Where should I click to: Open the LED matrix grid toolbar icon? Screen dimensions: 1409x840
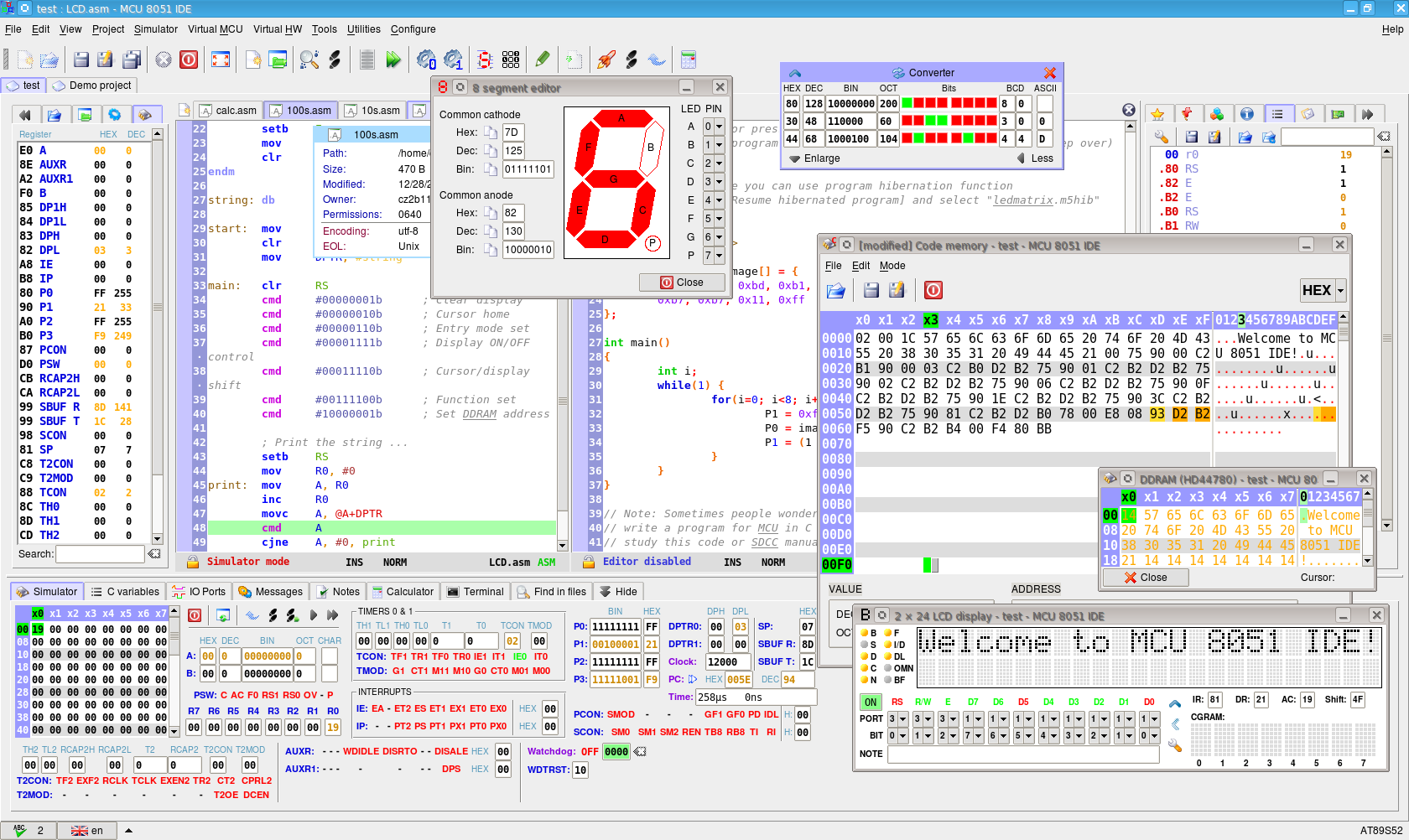pyautogui.click(x=511, y=60)
